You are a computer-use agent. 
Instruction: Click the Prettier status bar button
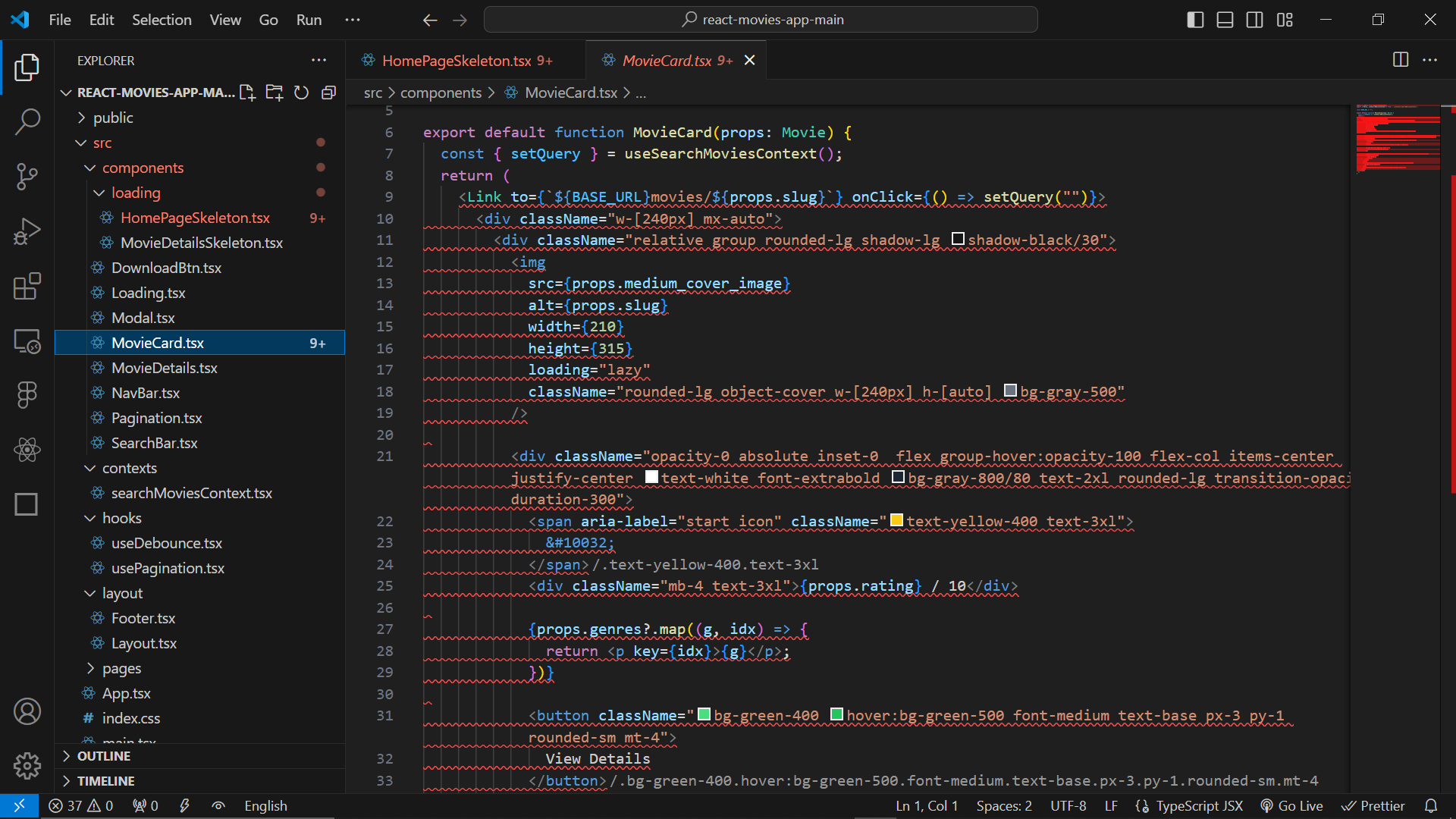(x=1373, y=806)
